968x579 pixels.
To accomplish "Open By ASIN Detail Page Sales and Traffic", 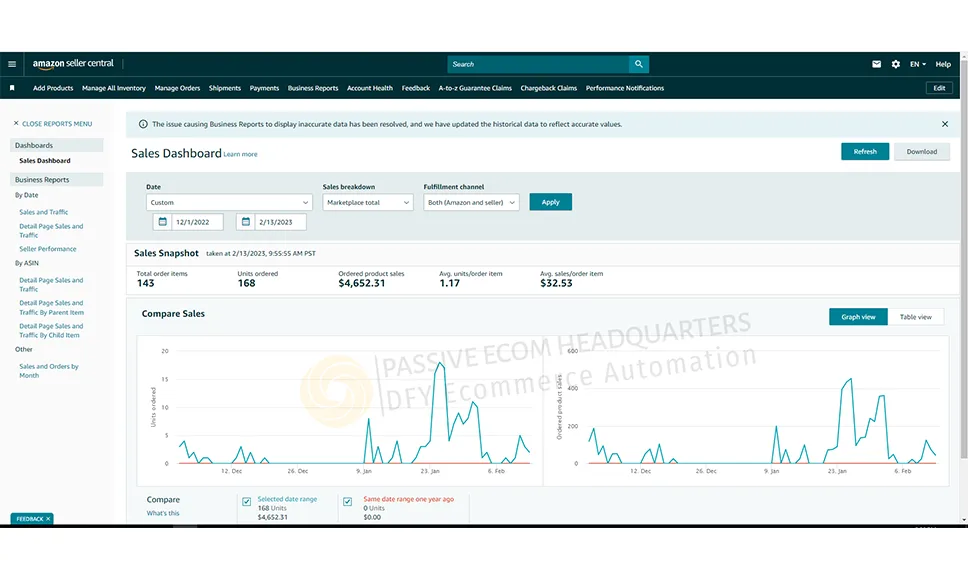I will [51, 285].
